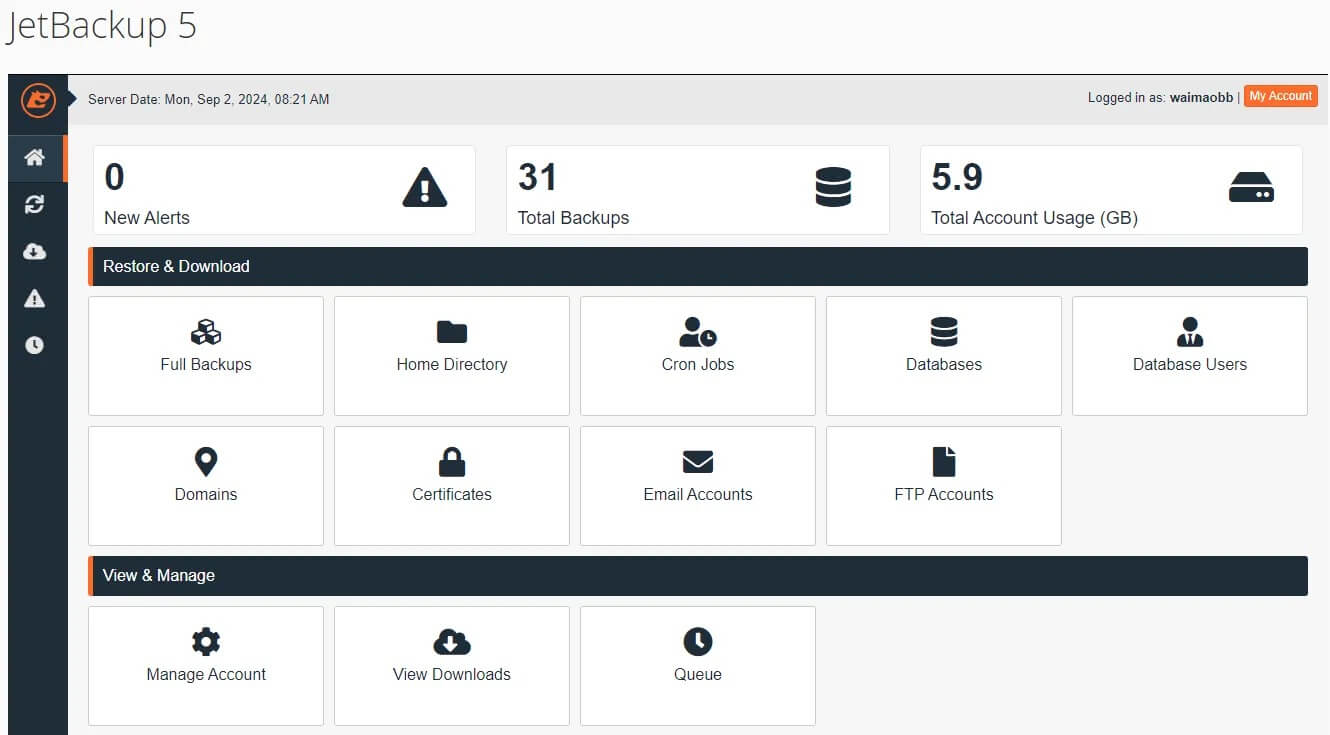Image resolution: width=1330 pixels, height=735 pixels.
Task: Open the Restore sync-arrows sidebar icon
Action: 35,205
